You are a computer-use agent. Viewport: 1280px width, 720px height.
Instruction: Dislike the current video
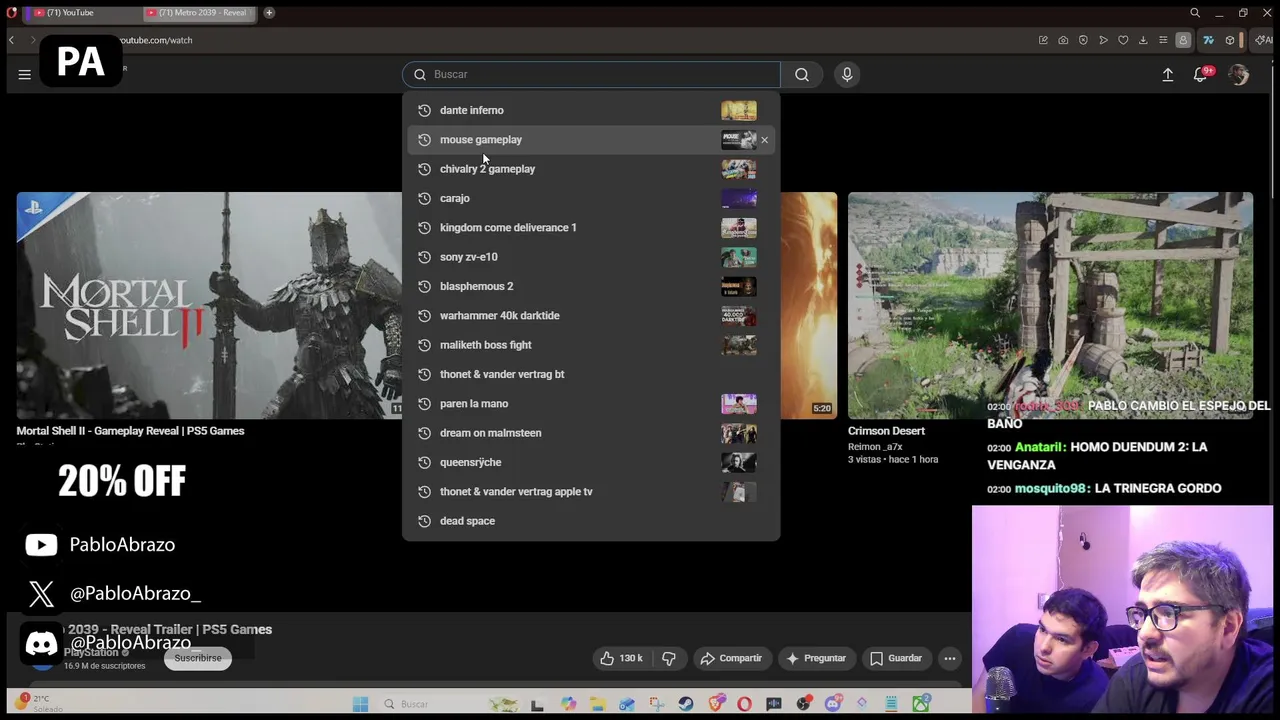pos(669,658)
